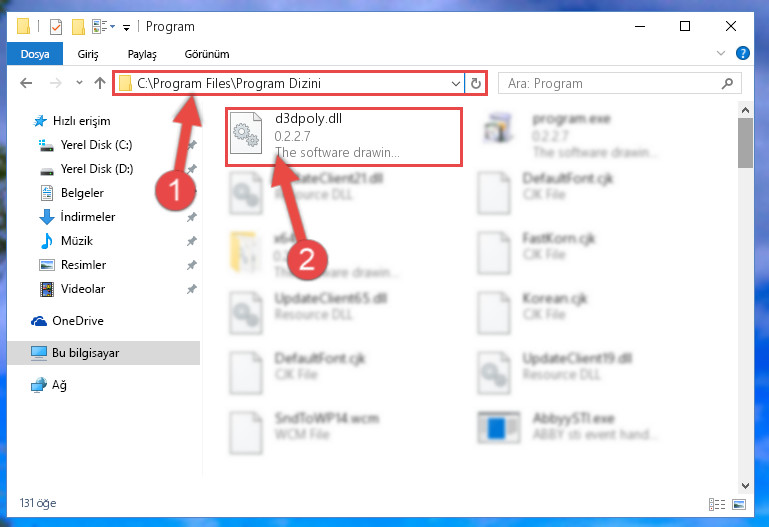
Task: Refresh the current folder view
Action: click(x=475, y=83)
